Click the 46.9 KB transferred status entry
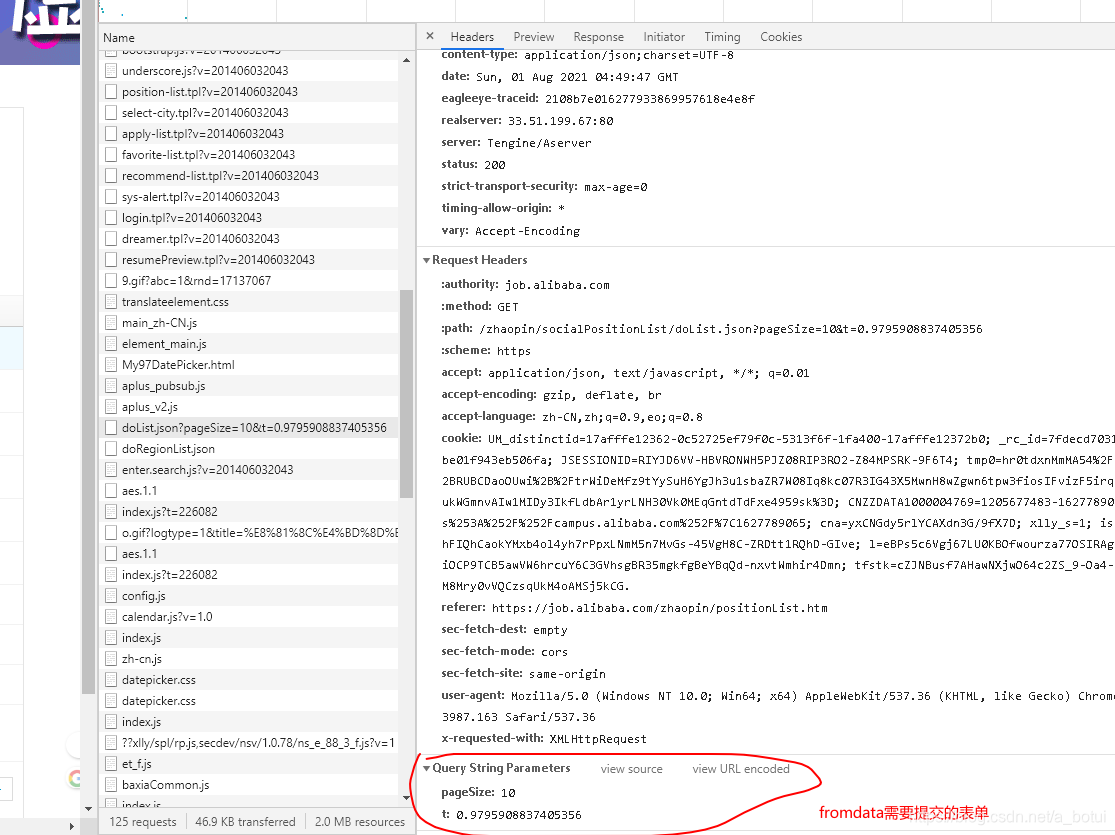The width and height of the screenshot is (1115, 835). (x=245, y=821)
